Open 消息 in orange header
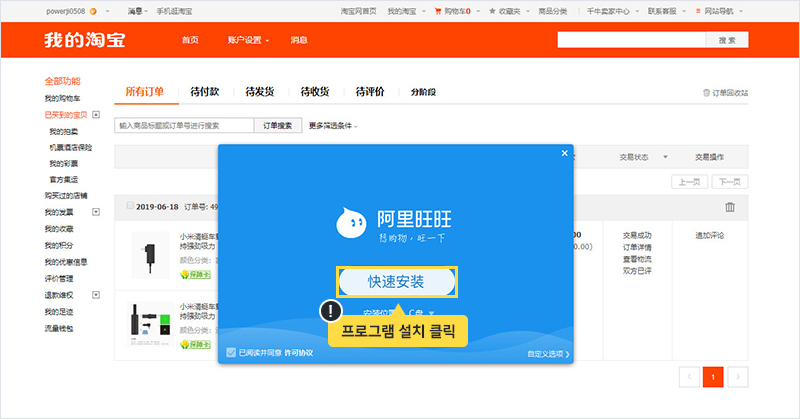Viewport: 800px width, 419px height. click(299, 40)
